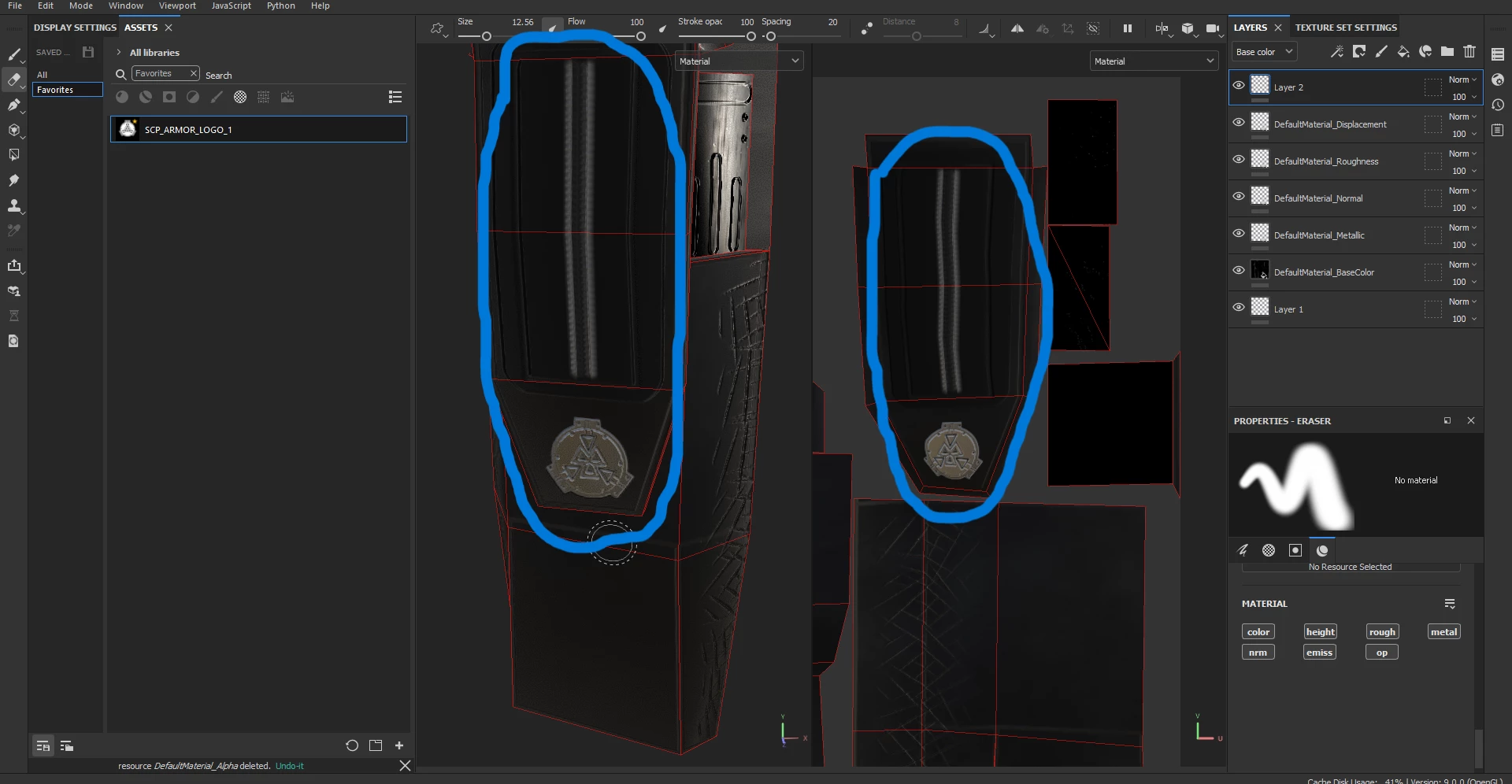Open the Viewport menu

(x=177, y=6)
